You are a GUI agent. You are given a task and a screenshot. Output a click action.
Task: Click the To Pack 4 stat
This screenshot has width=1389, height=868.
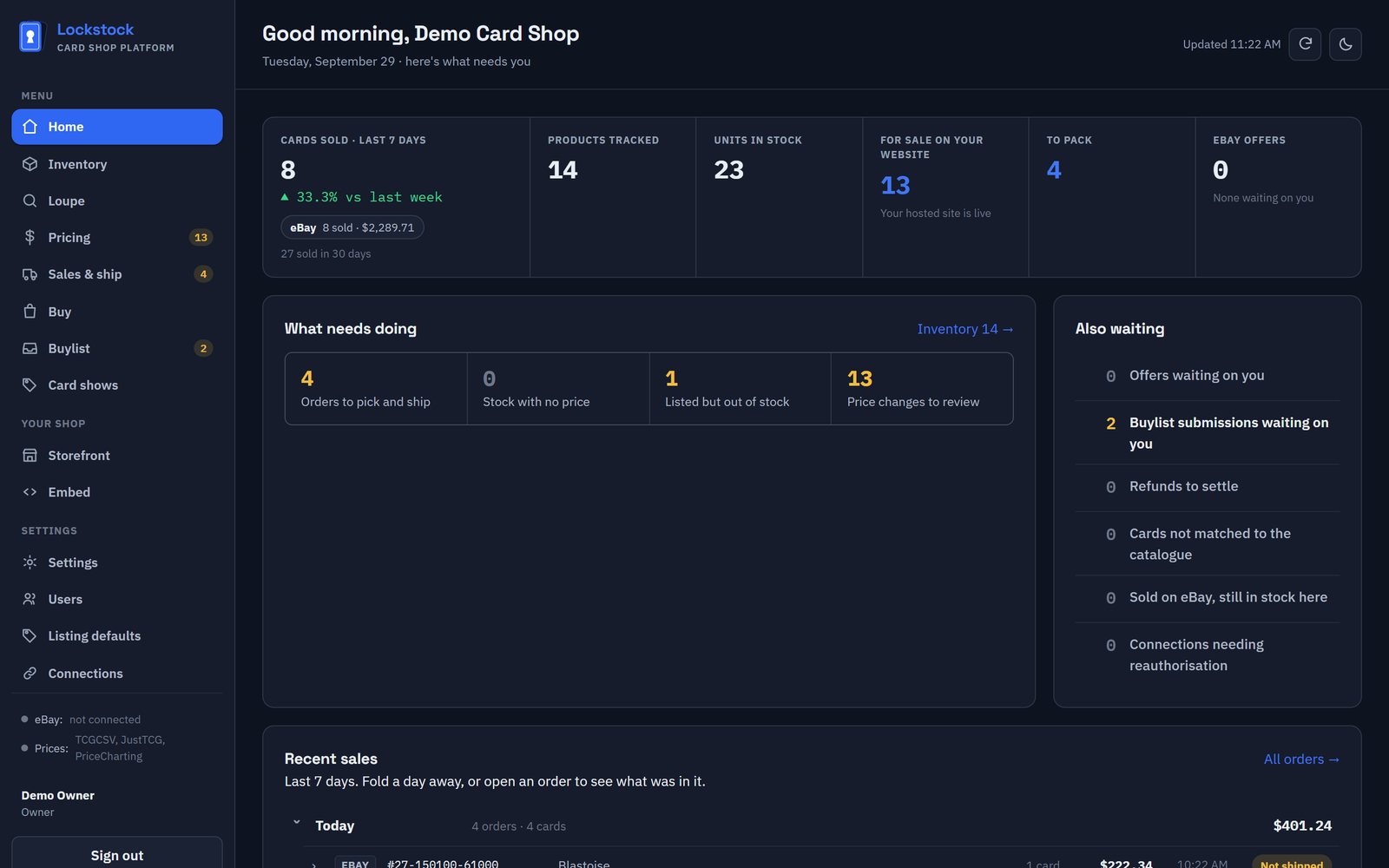(1112, 197)
